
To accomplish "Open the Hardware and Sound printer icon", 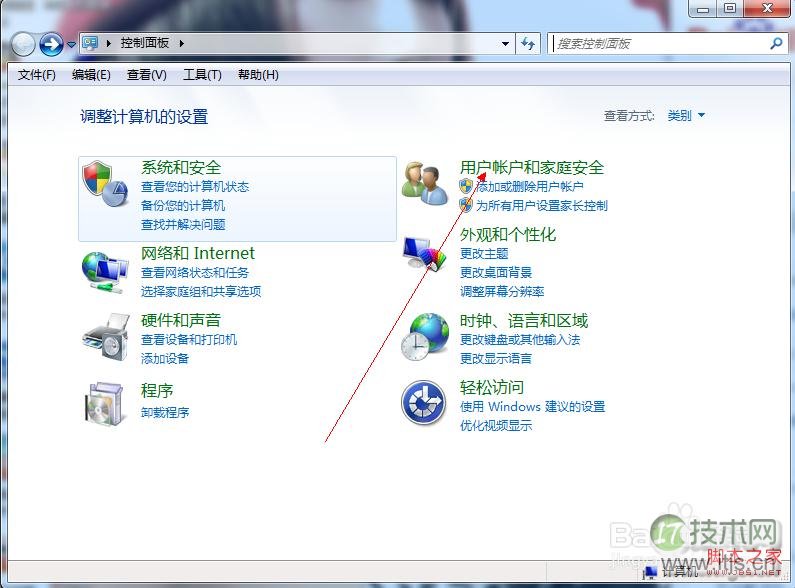I will pos(106,338).
